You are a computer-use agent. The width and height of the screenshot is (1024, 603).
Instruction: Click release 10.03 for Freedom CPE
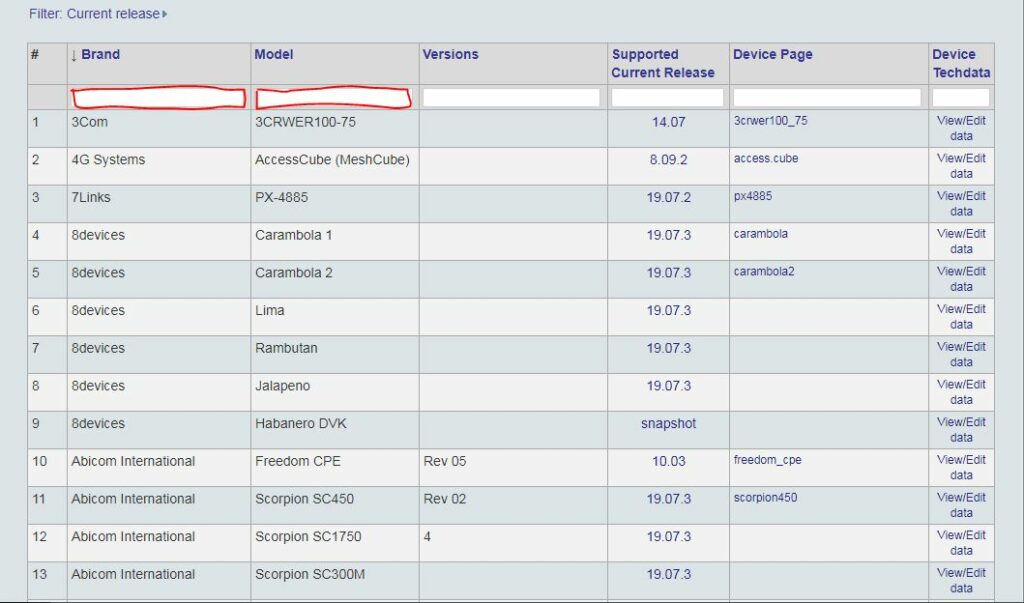tap(668, 461)
